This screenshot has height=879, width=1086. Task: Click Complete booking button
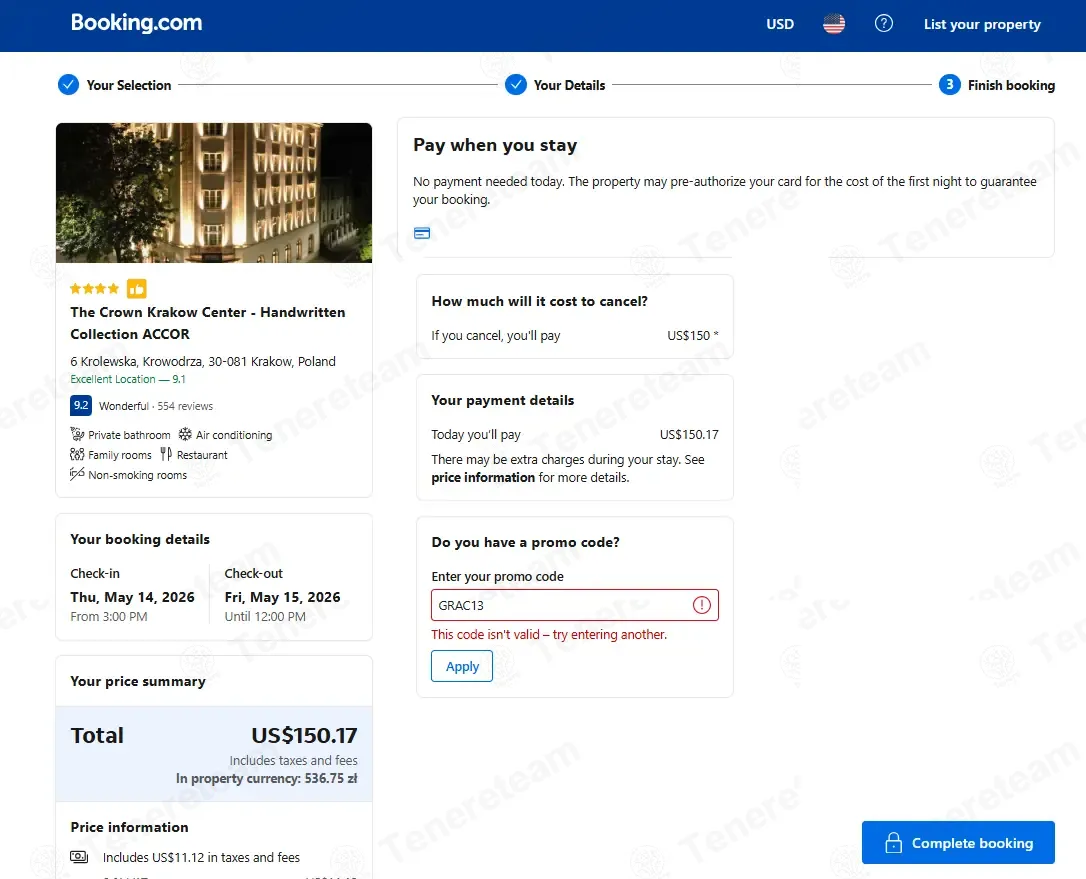[959, 843]
